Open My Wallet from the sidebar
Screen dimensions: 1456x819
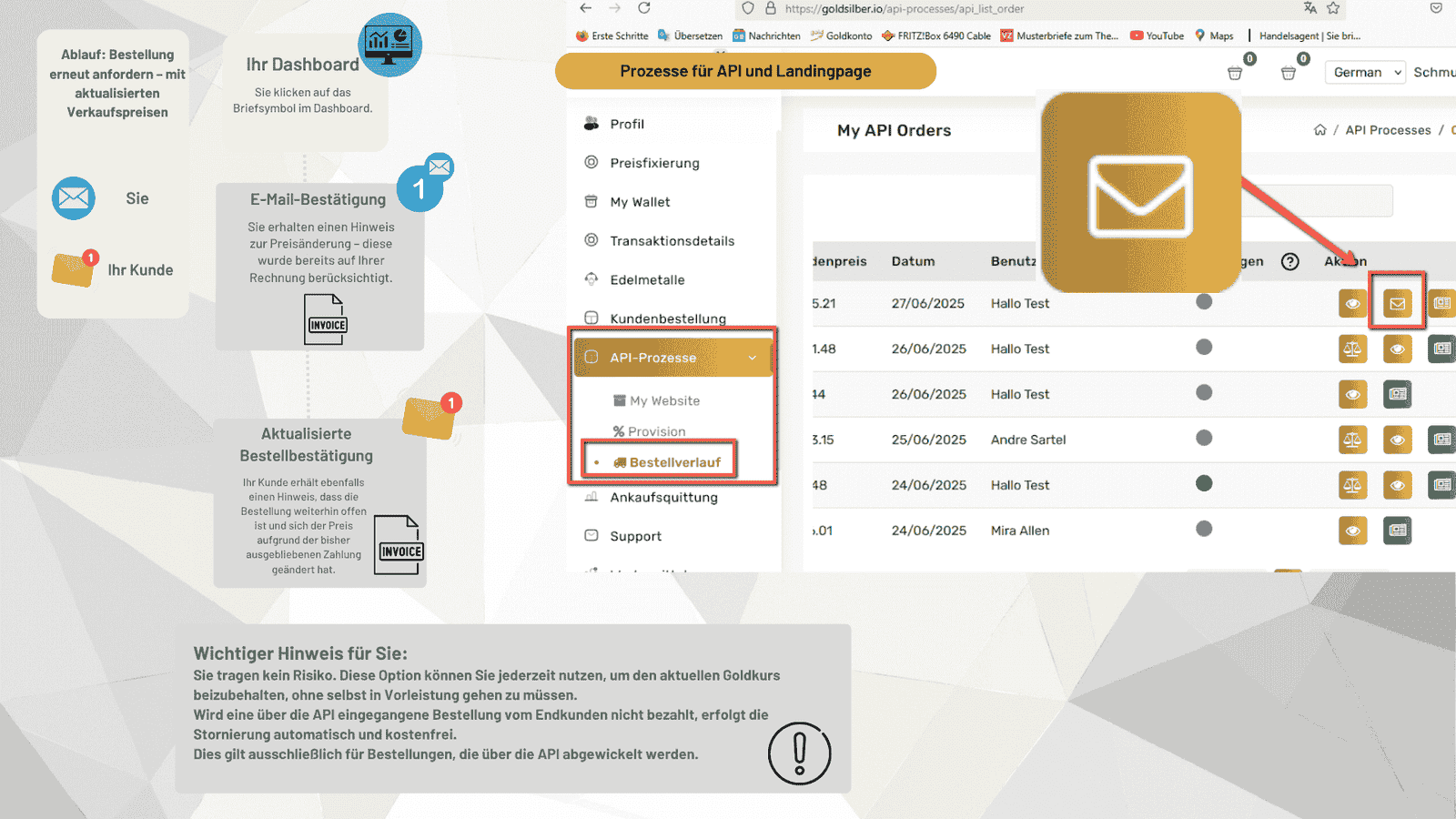(x=640, y=201)
